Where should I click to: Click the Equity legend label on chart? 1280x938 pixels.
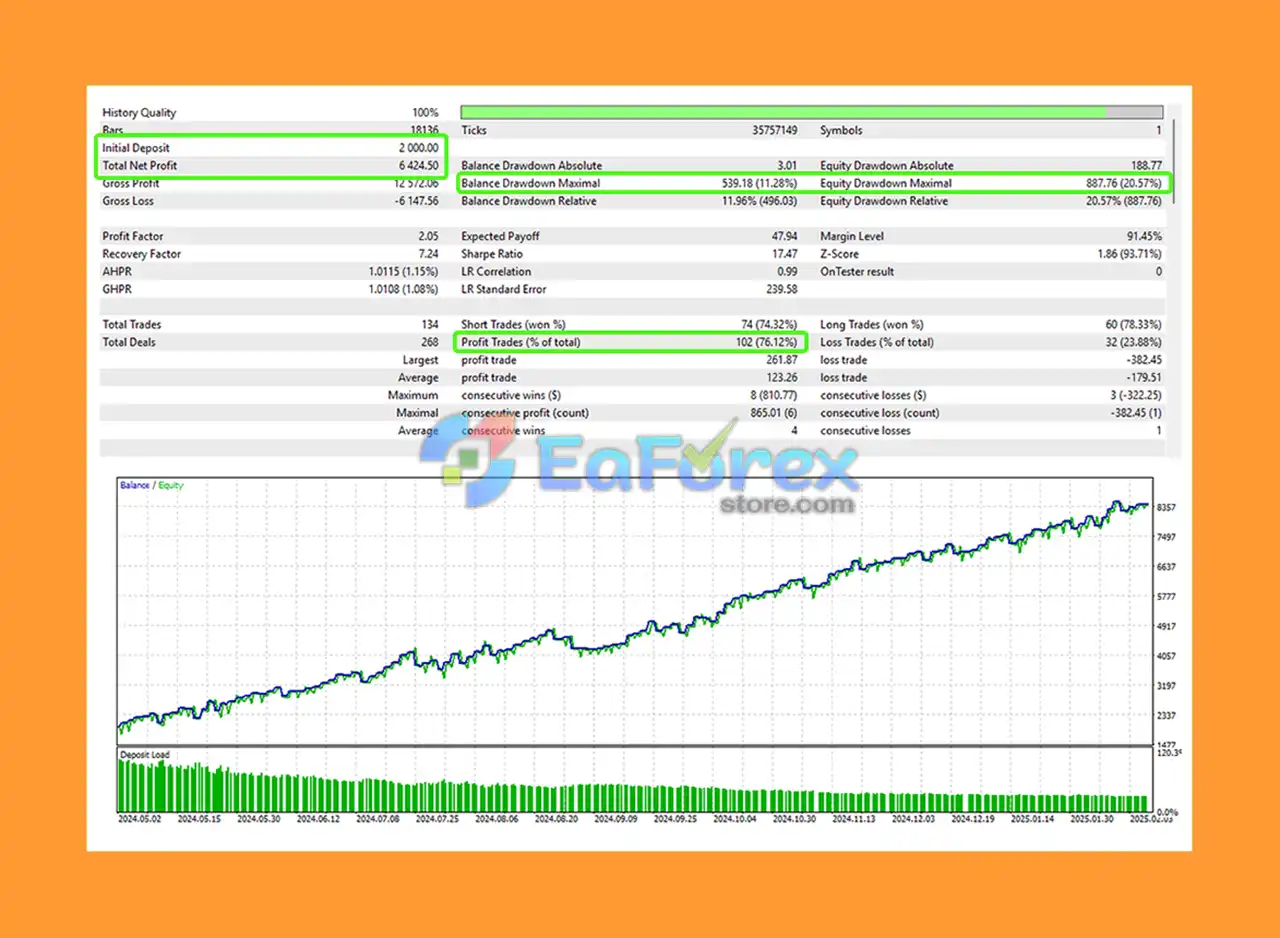point(171,485)
